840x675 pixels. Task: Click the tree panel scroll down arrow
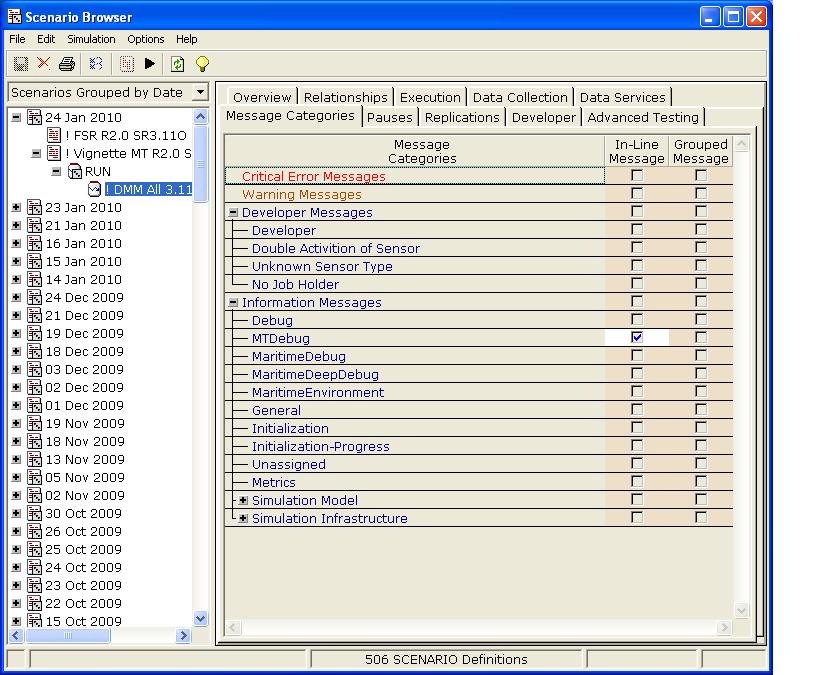pyautogui.click(x=200, y=618)
